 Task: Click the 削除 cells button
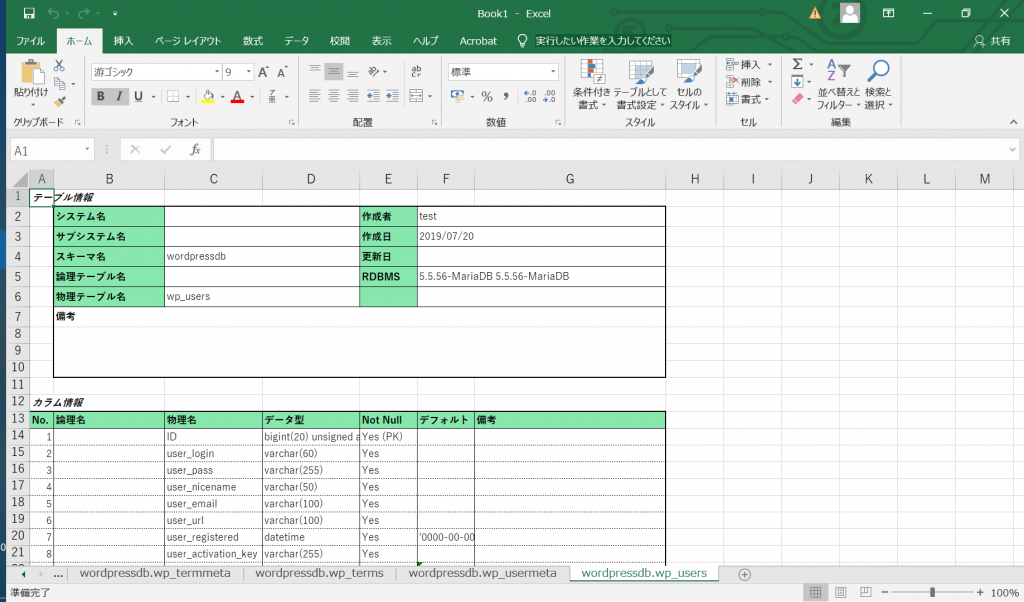coord(750,82)
